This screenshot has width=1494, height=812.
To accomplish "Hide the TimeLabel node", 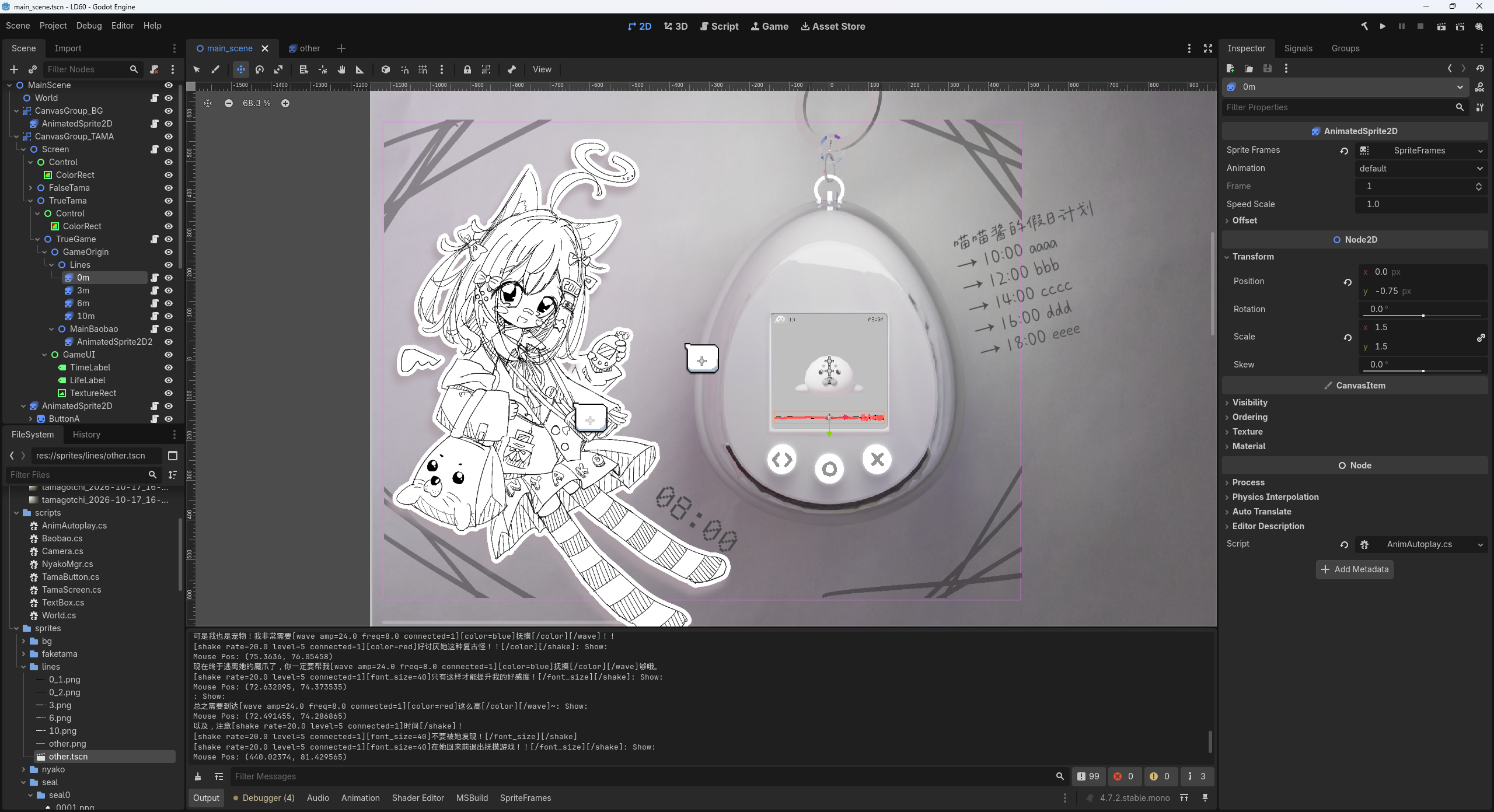I will click(x=169, y=367).
